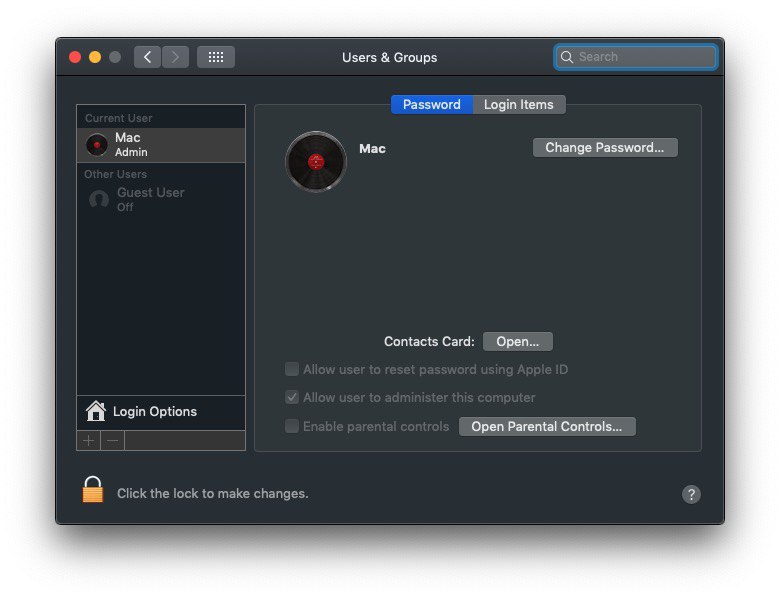This screenshot has width=780, height=598.
Task: Open the Contacts Card
Action: click(517, 341)
